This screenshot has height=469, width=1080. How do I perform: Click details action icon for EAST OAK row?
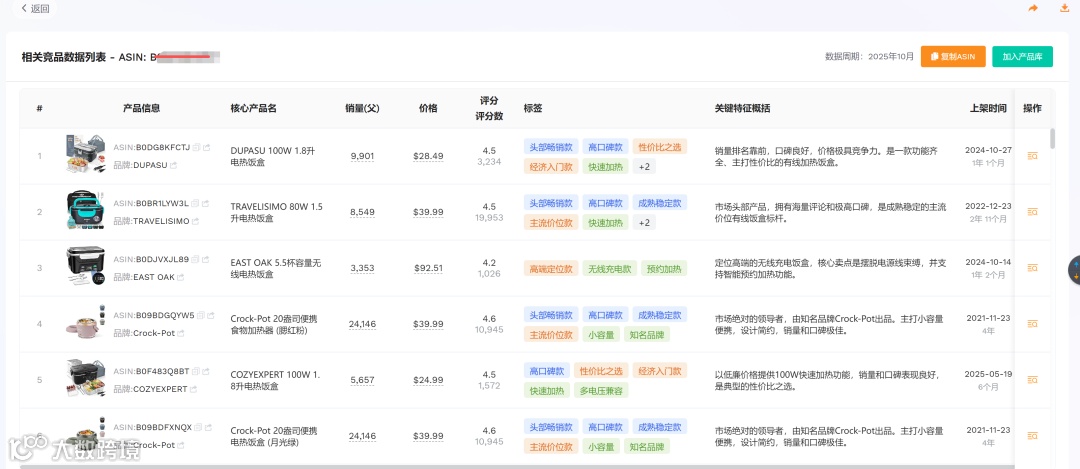(1032, 268)
